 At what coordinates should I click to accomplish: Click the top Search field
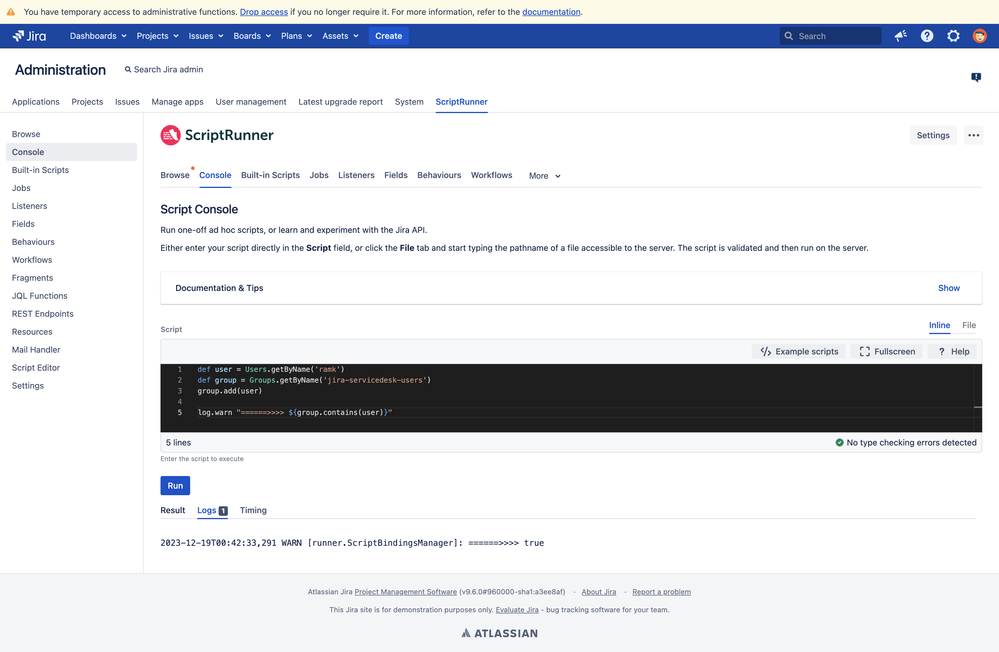click(830, 36)
